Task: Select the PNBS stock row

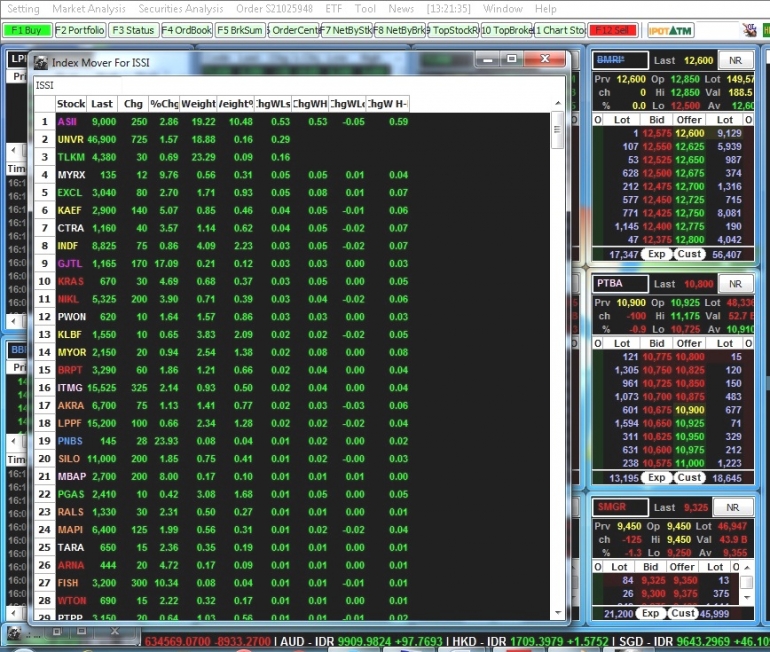Action: [x=222, y=441]
